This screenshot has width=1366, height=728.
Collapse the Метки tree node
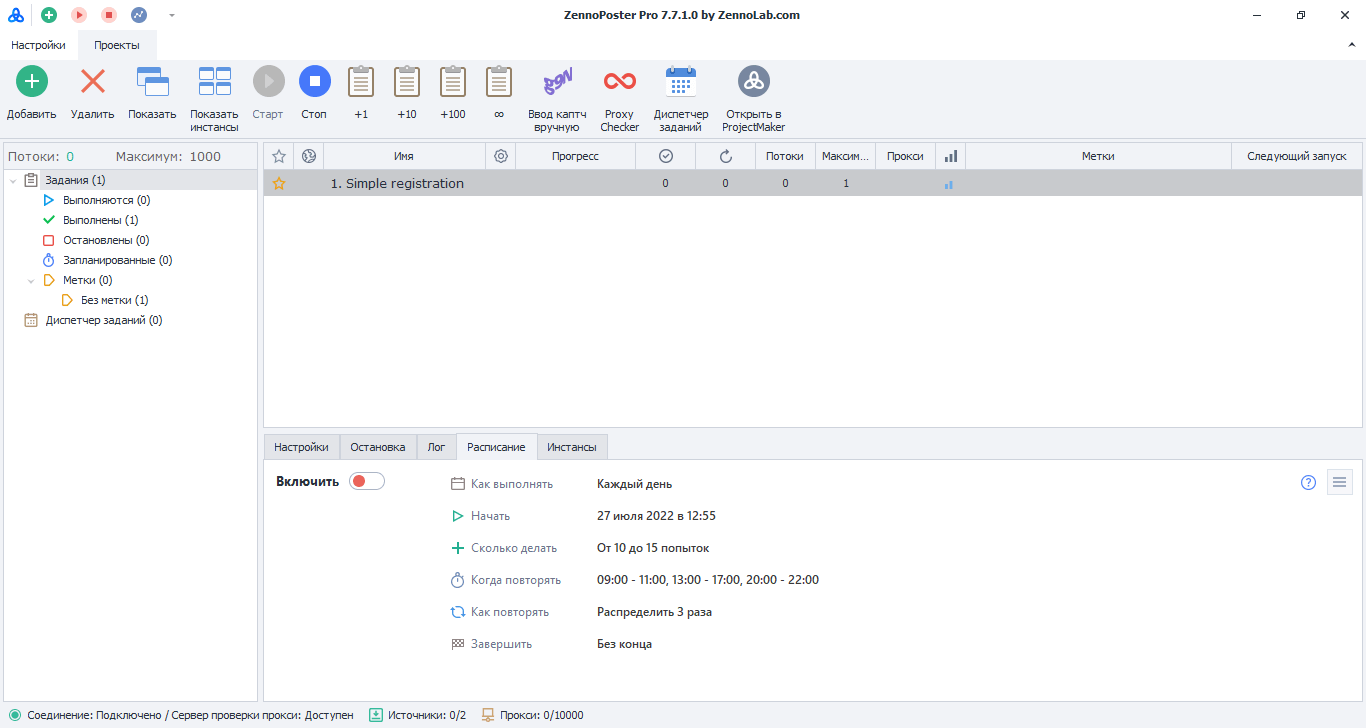tap(31, 281)
